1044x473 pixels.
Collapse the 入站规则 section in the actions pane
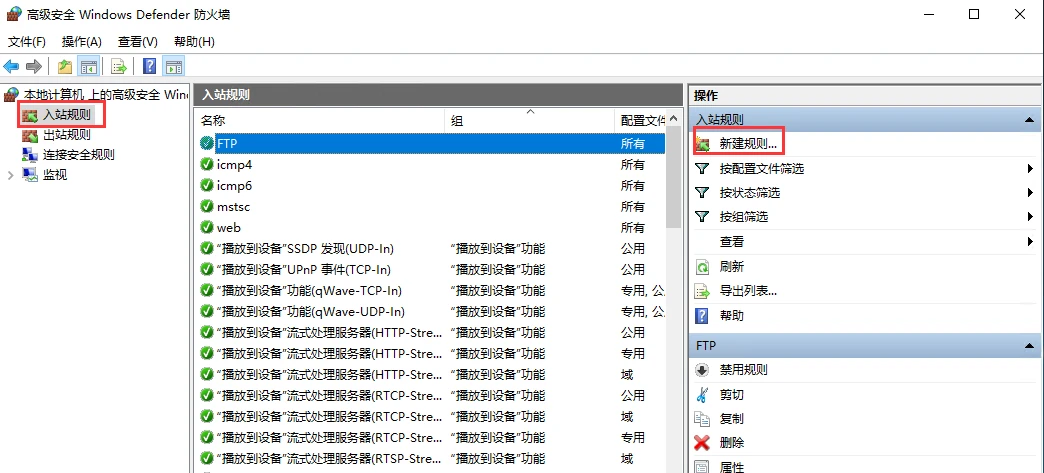click(1029, 120)
